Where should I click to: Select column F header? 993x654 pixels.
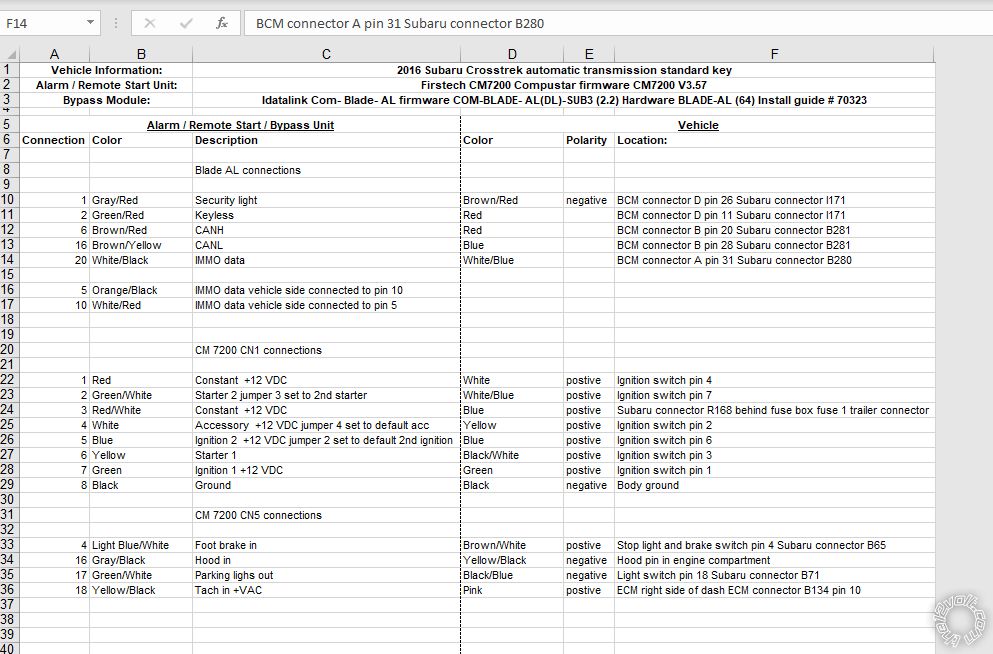pos(775,54)
